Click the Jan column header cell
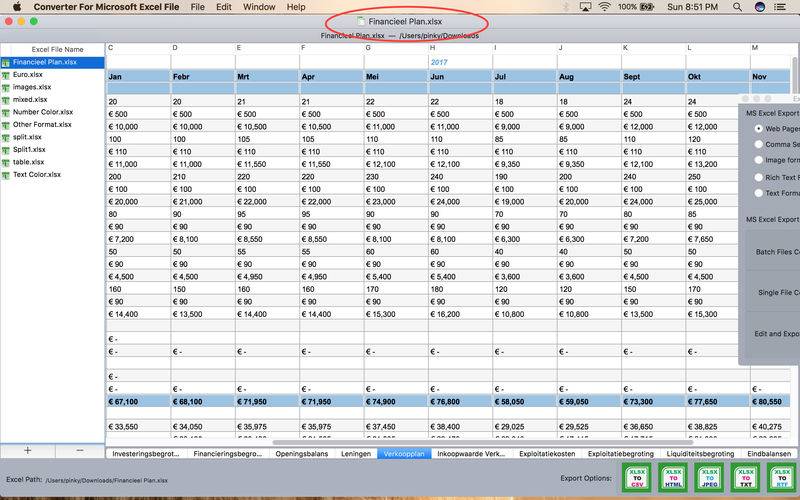 click(138, 77)
